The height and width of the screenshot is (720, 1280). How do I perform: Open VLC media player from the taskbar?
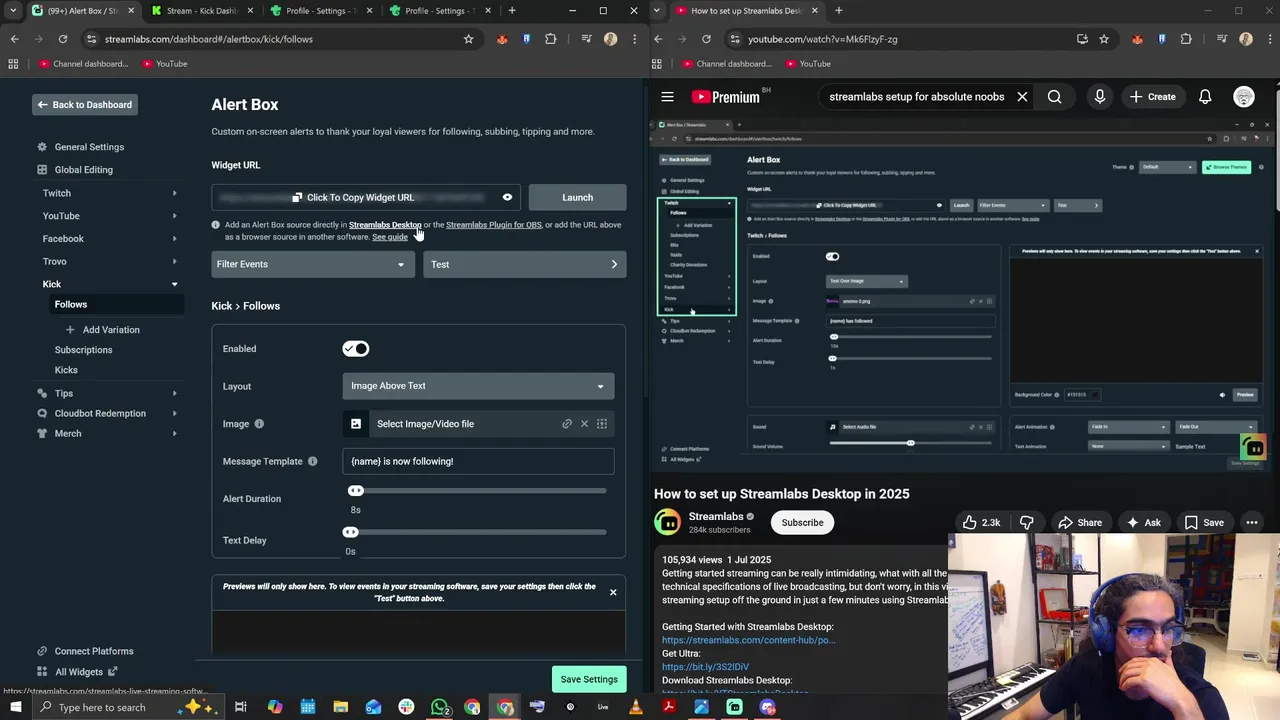point(636,707)
